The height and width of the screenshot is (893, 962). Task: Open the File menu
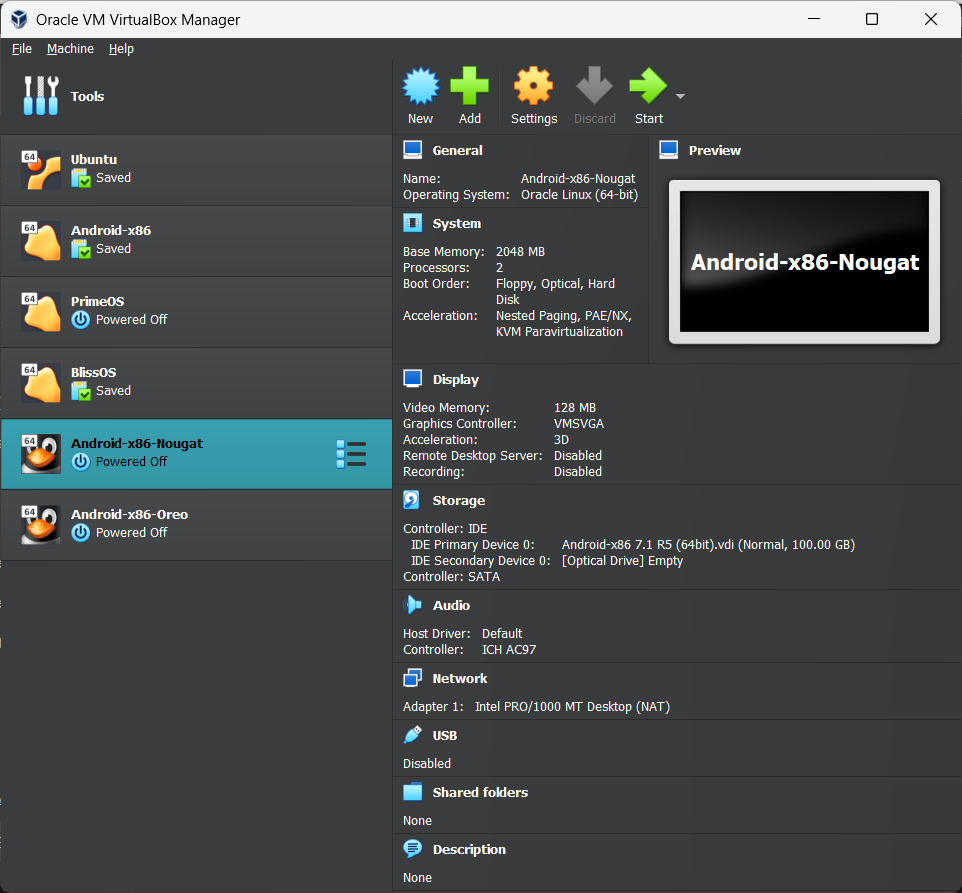(x=21, y=48)
